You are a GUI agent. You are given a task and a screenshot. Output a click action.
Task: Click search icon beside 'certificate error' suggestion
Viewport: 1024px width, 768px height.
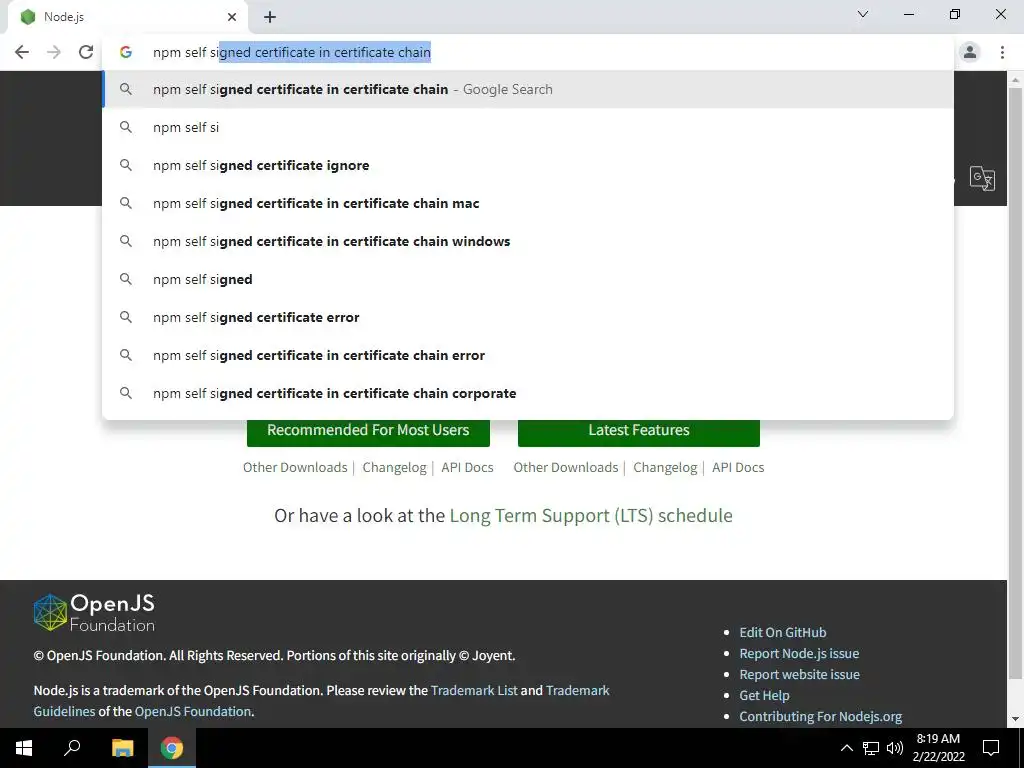(126, 317)
